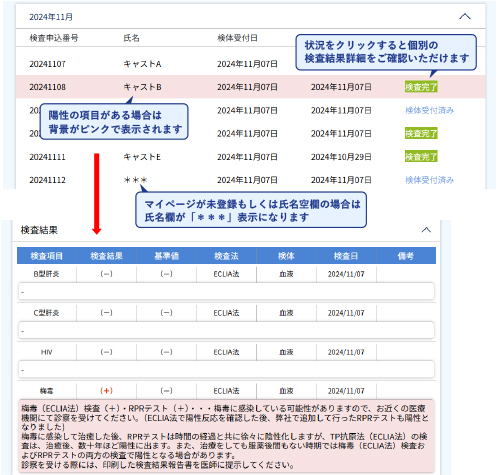500x475 pixels.
Task: Click 検体受付済み link below キャストB row
Action: 429,110
